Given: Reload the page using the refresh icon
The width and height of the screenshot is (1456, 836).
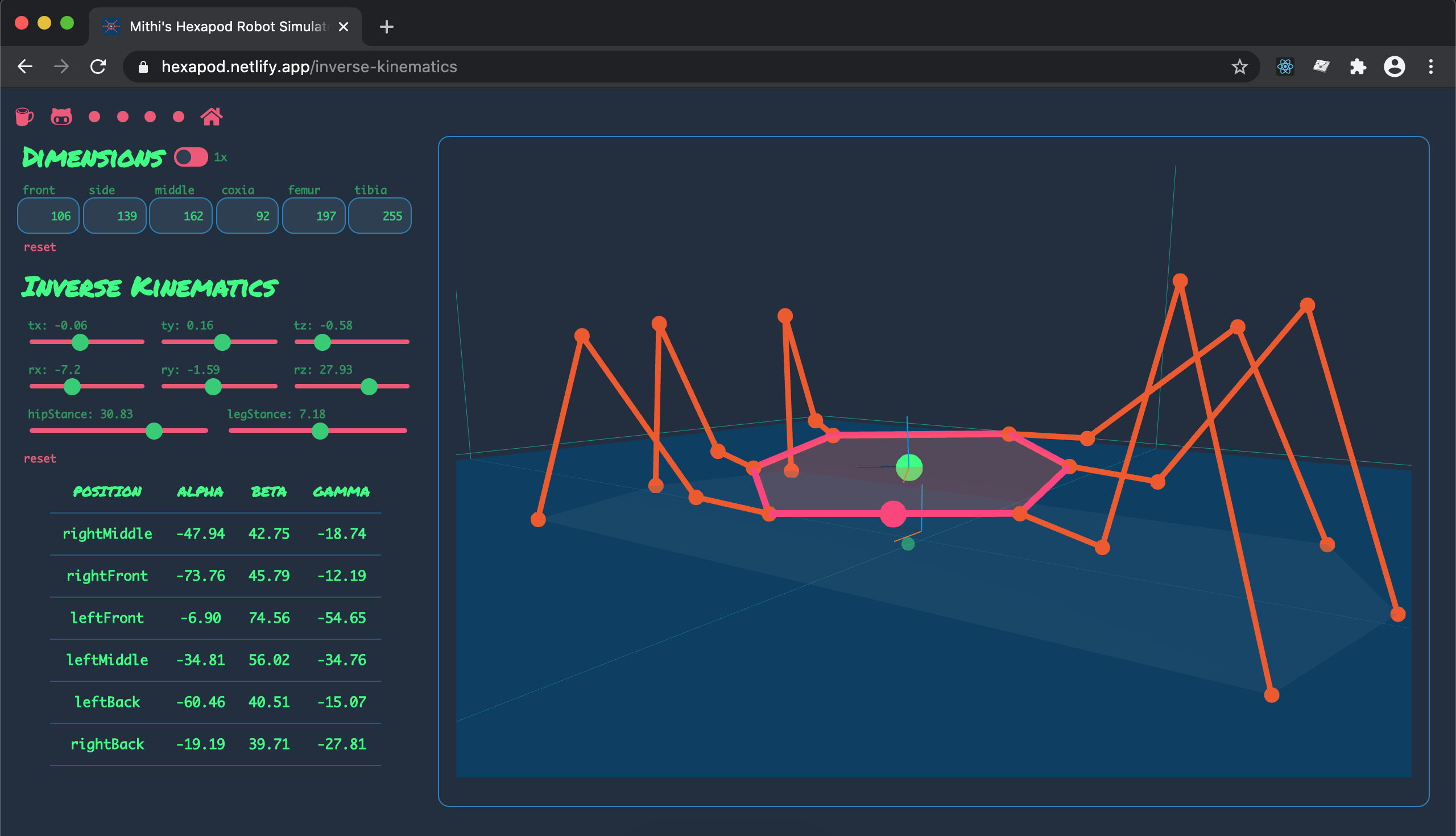Looking at the screenshot, I should pos(98,67).
